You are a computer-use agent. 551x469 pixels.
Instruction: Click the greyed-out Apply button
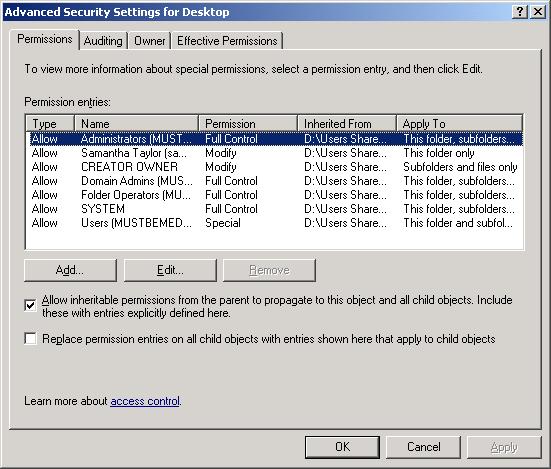click(x=504, y=447)
